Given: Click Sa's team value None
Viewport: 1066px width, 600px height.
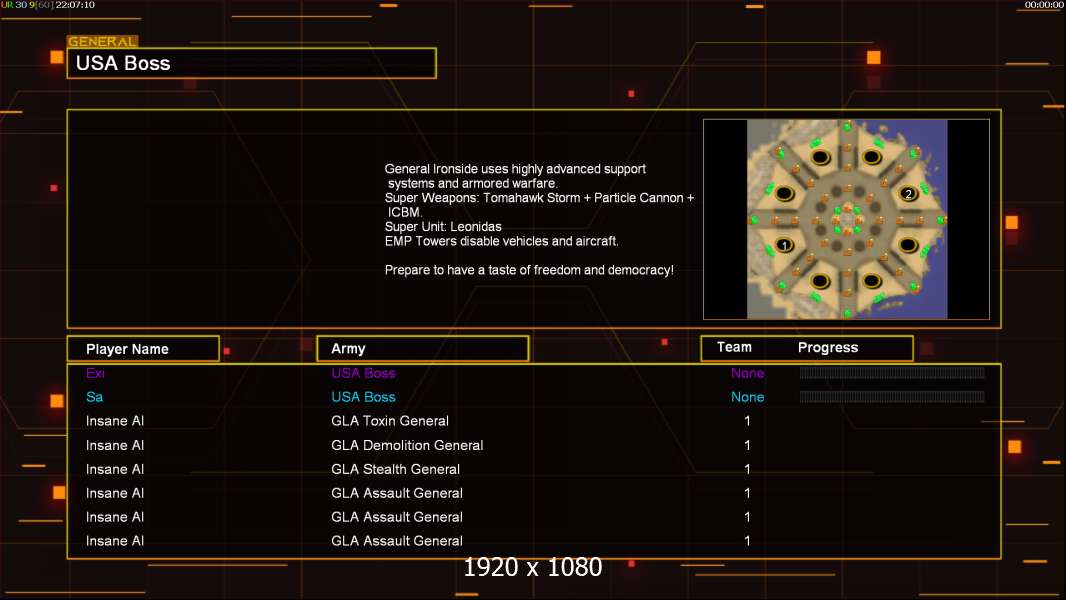Looking at the screenshot, I should [x=747, y=397].
